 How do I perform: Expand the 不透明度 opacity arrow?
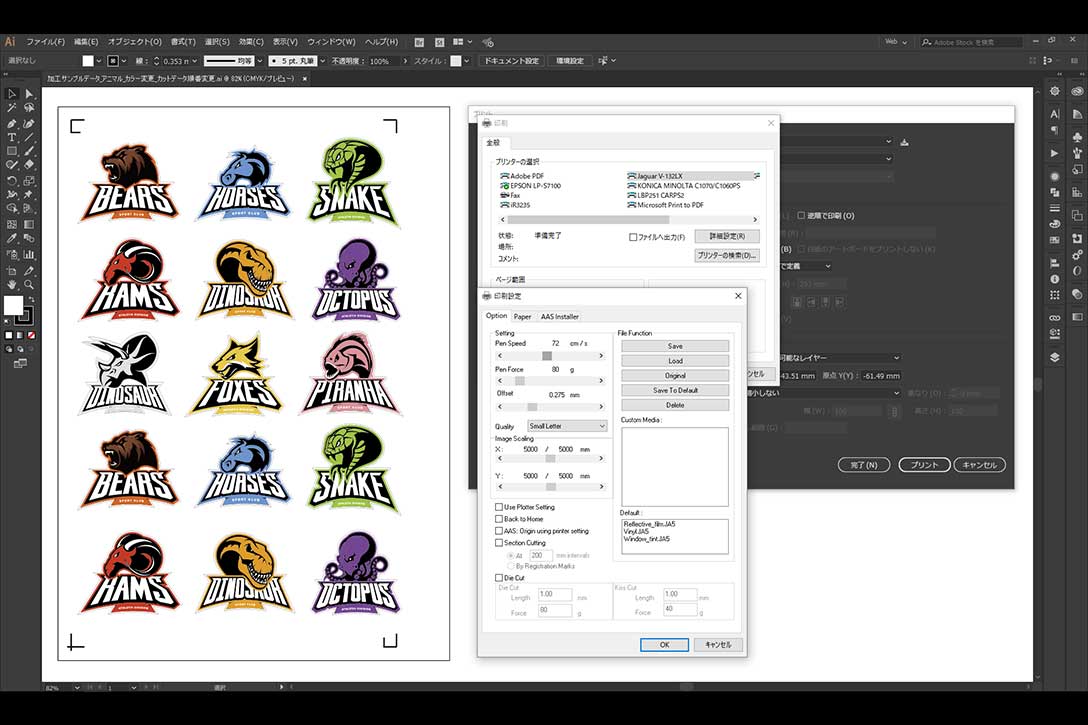pos(405,61)
